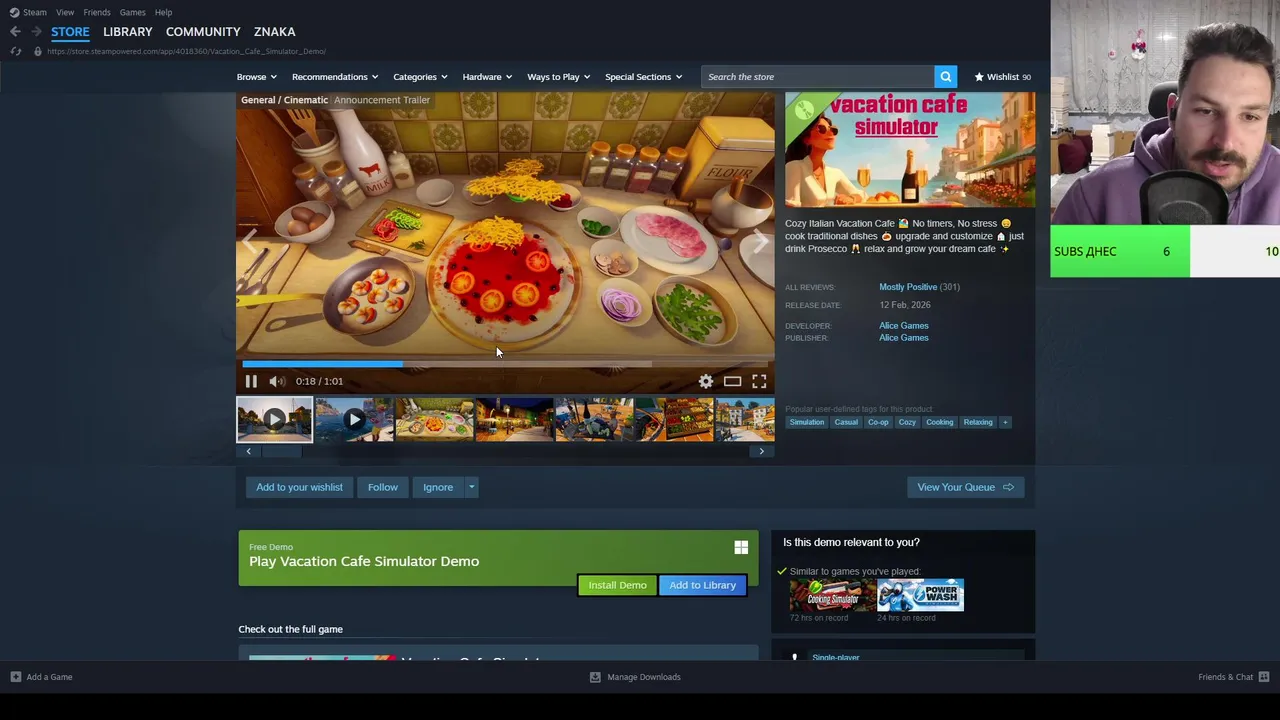The image size is (1280, 720).
Task: Expand the Recommendations dropdown
Action: point(335,77)
